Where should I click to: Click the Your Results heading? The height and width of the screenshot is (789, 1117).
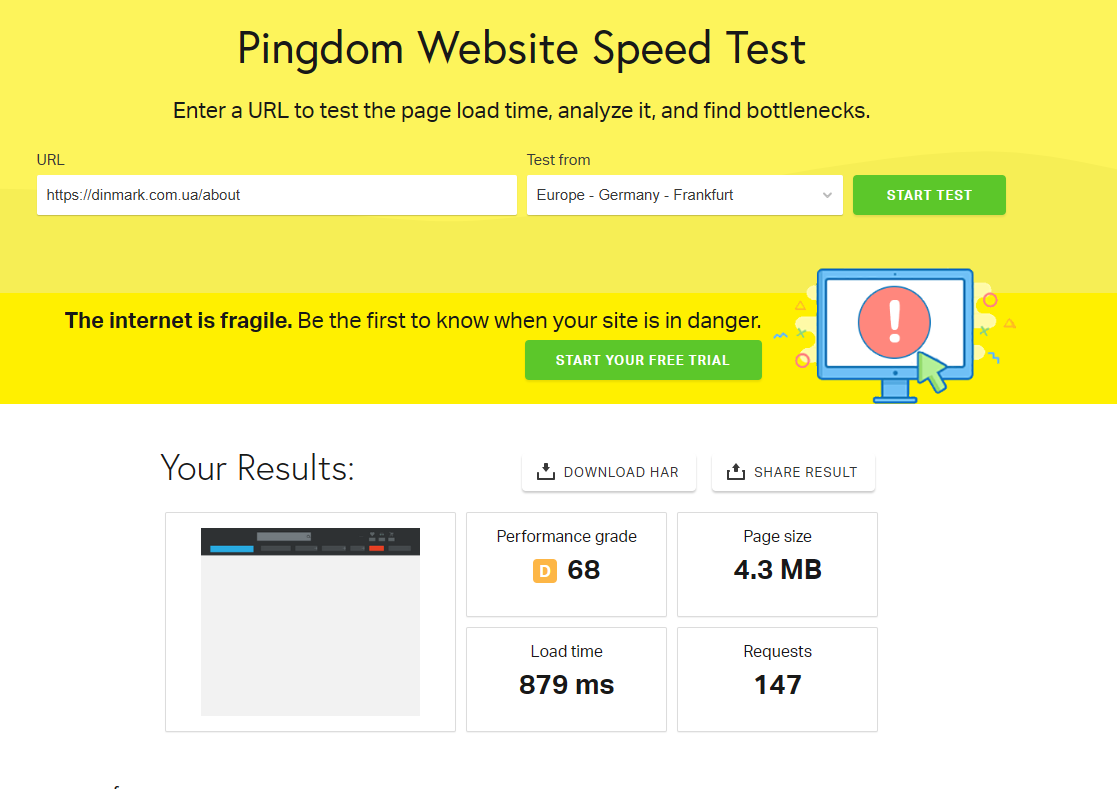click(x=257, y=468)
